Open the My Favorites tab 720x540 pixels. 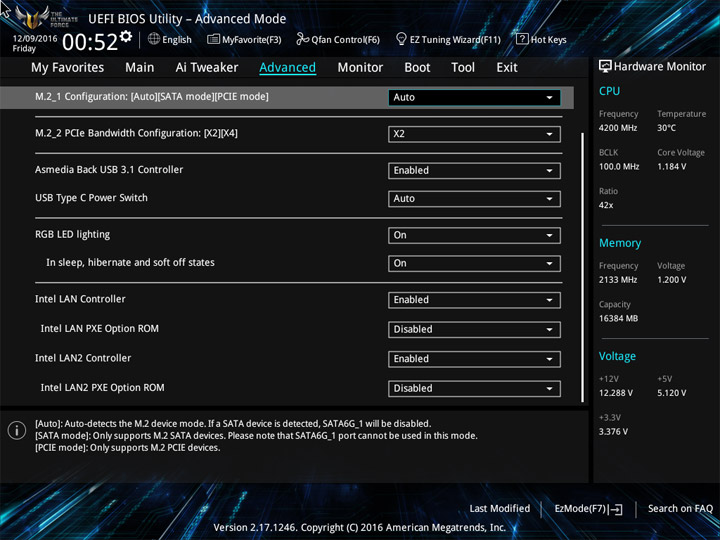point(68,68)
